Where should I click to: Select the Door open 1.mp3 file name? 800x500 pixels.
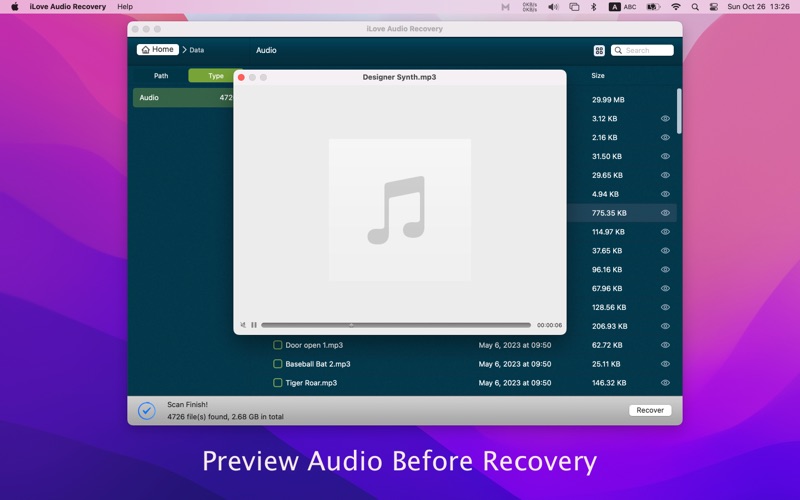tap(314, 345)
